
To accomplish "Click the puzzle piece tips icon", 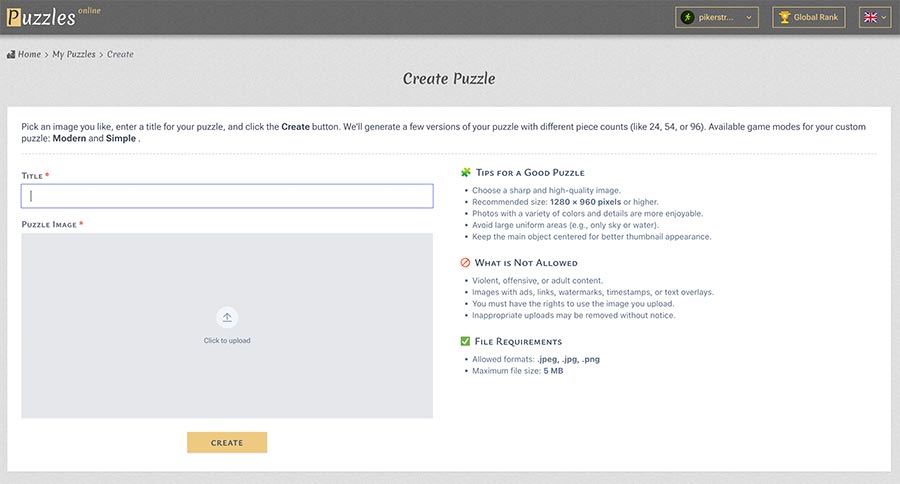I will tap(465, 173).
